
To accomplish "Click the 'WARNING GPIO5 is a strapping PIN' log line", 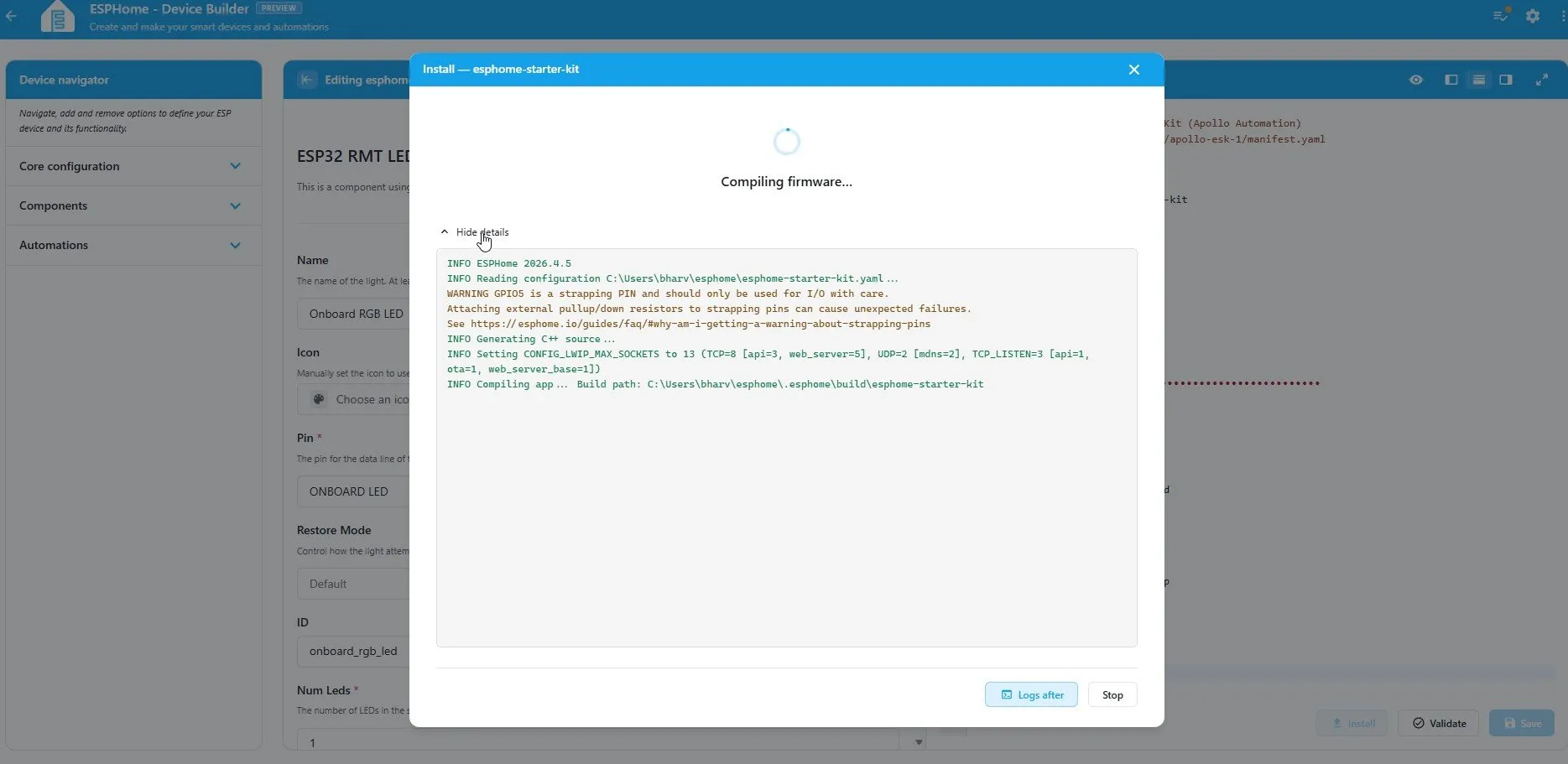I will tap(668, 294).
